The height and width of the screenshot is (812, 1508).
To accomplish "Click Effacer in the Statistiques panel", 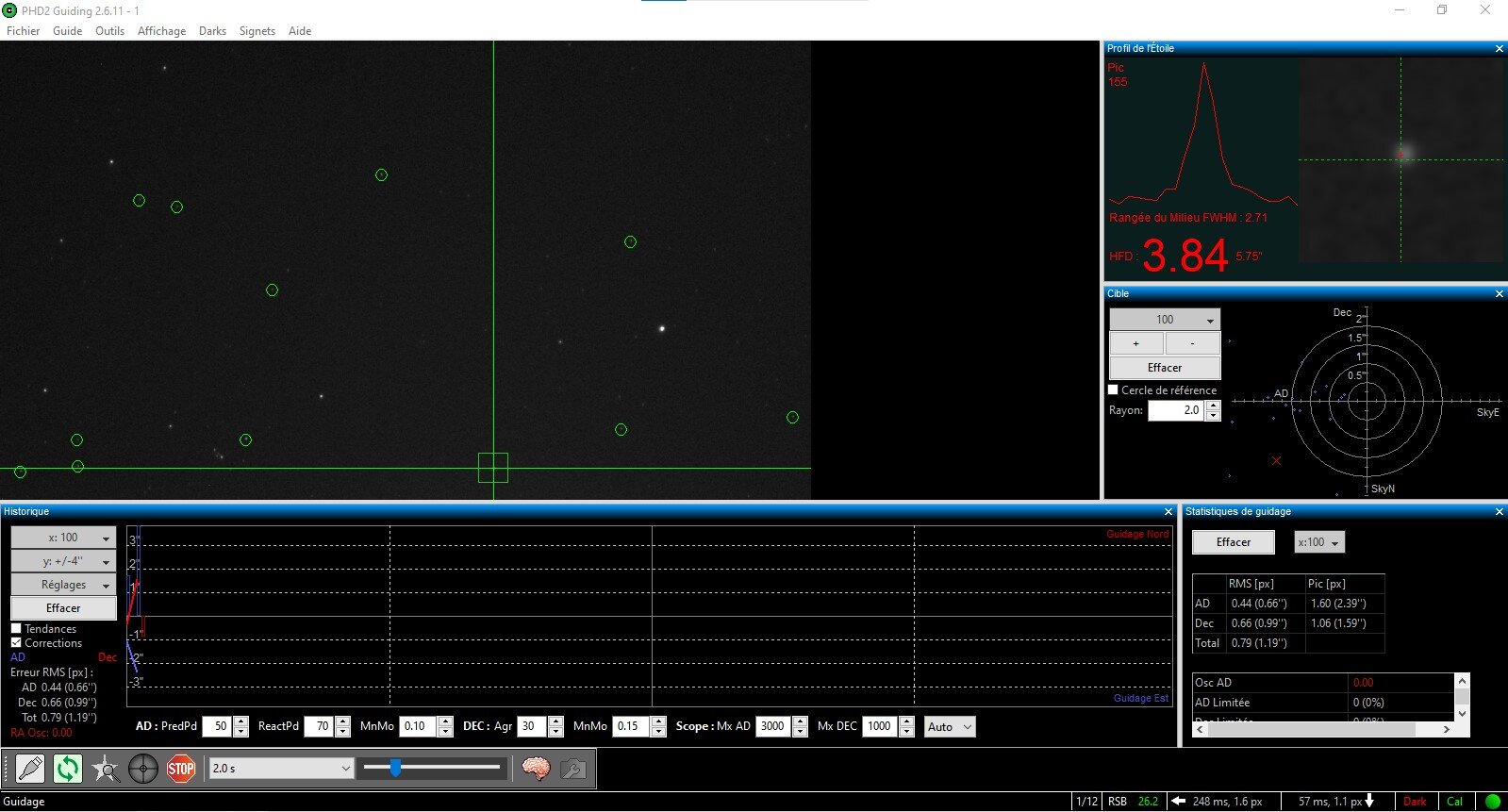I will click(x=1234, y=542).
